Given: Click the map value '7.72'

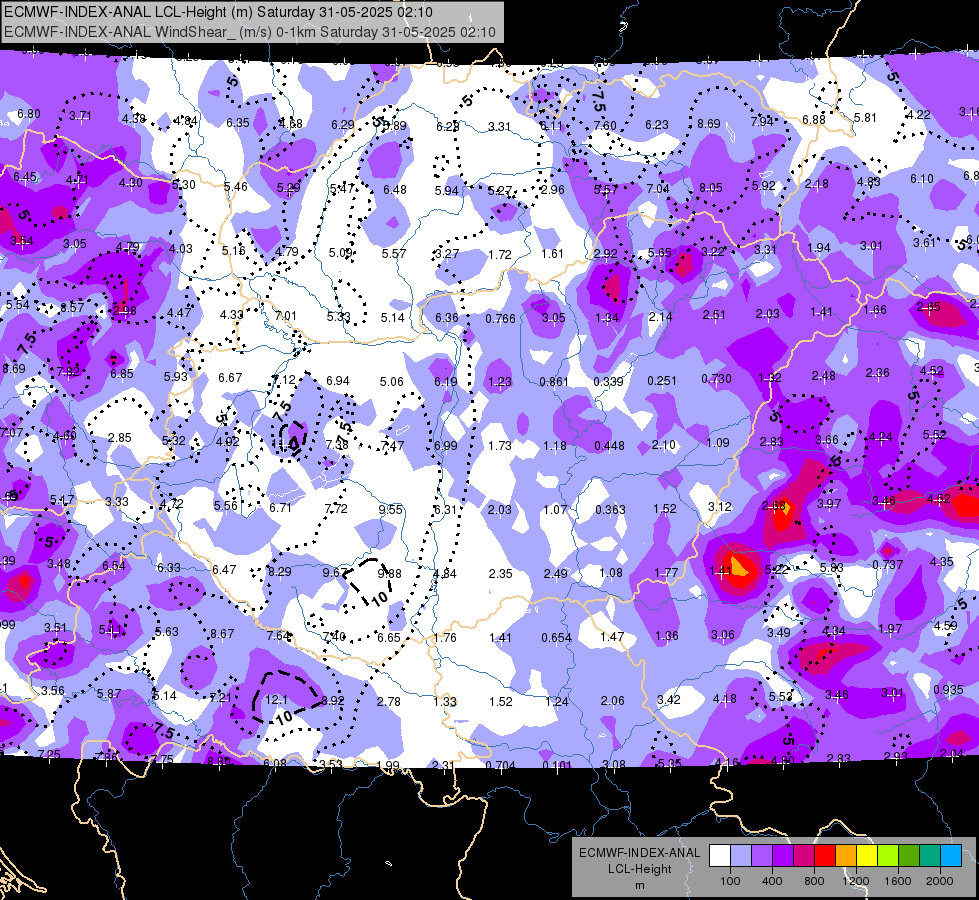Looking at the screenshot, I should [x=336, y=509].
